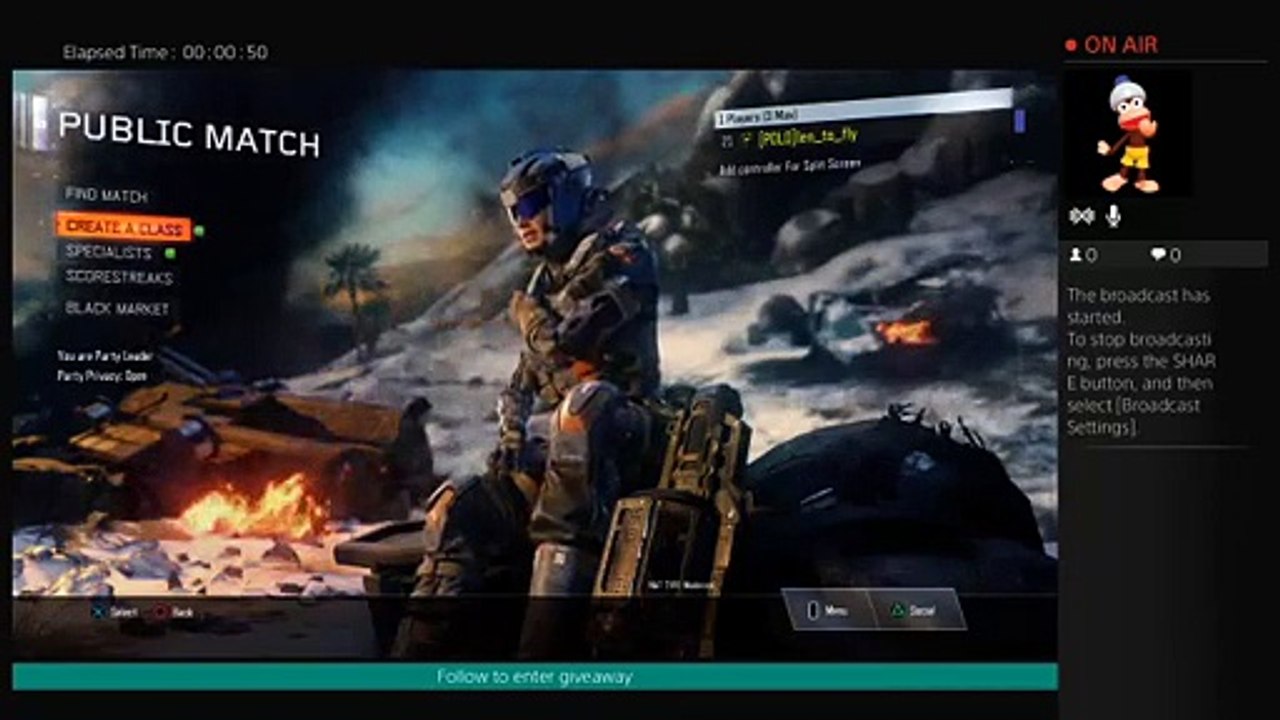1280x720 pixels.
Task: Click the ON AIR status label
Action: click(x=1121, y=45)
